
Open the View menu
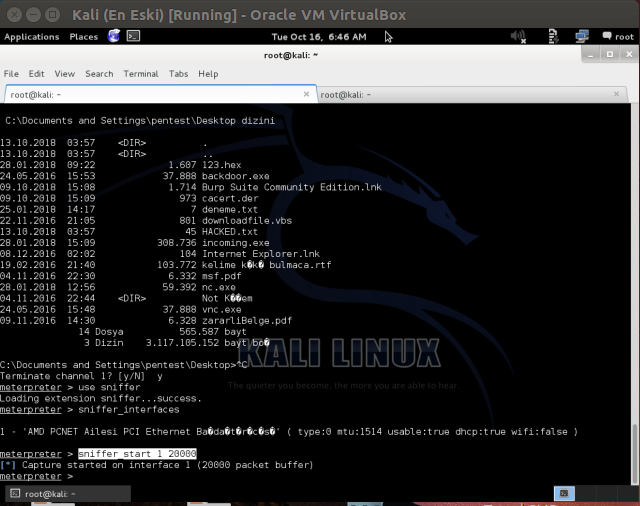(65, 74)
